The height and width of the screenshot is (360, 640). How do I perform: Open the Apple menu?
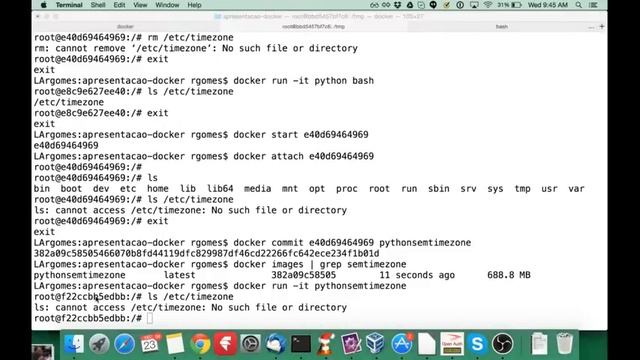44,5
